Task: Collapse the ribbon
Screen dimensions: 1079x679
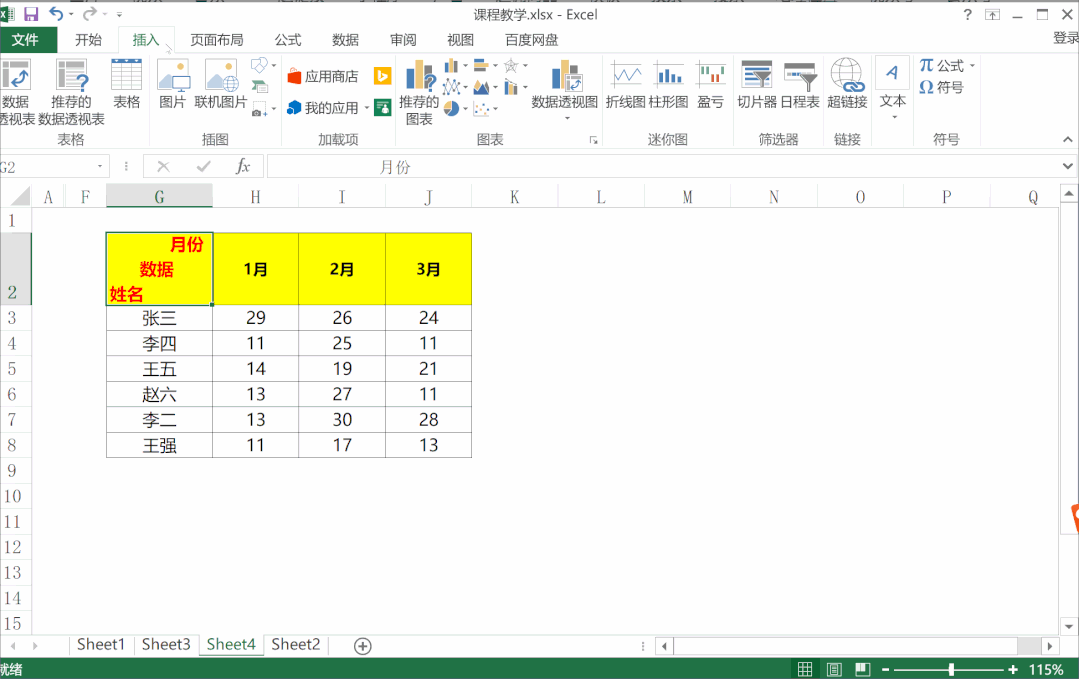Action: [x=1067, y=140]
